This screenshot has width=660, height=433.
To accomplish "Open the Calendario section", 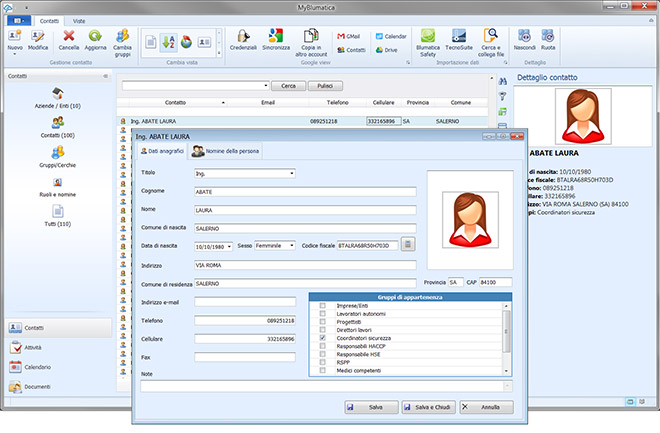I will [59, 367].
